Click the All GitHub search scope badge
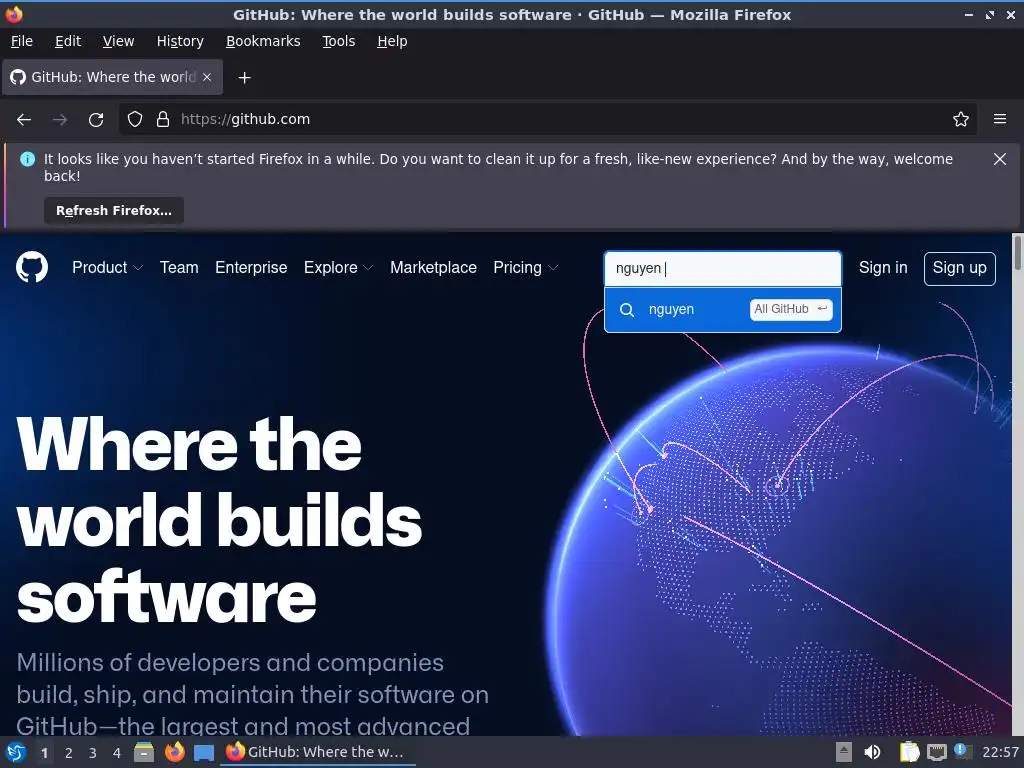Viewport: 1024px width, 768px height. click(x=791, y=309)
